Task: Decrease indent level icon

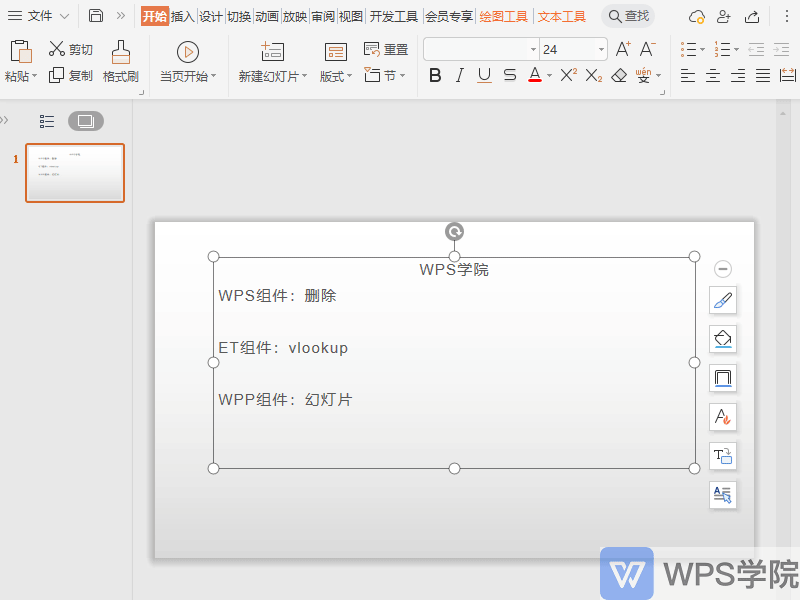Action: coord(756,49)
